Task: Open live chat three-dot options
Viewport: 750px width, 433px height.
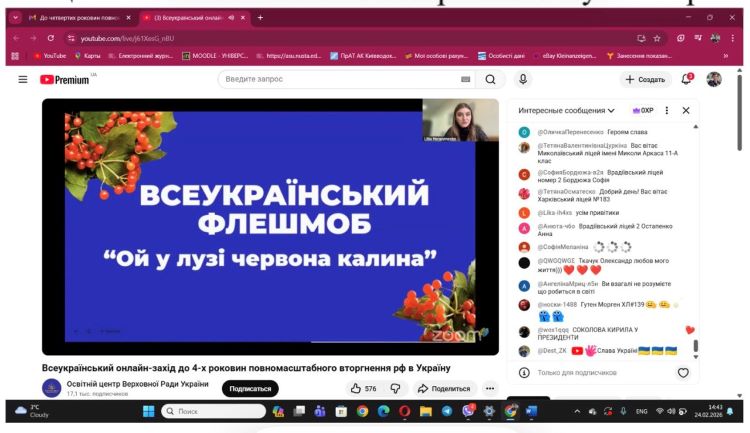Action: [x=667, y=111]
